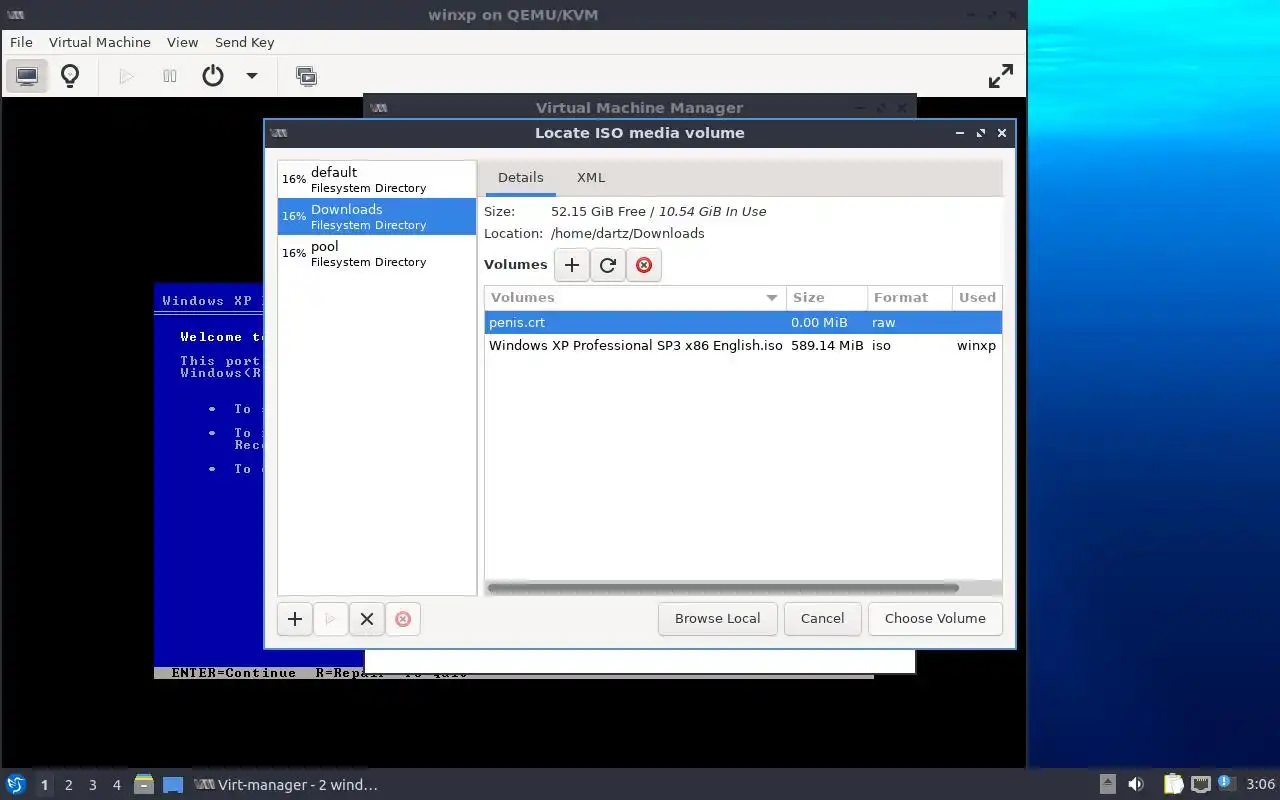Viewport: 1280px width, 800px height.
Task: Open the update notifier tray icon
Action: pos(1226,783)
